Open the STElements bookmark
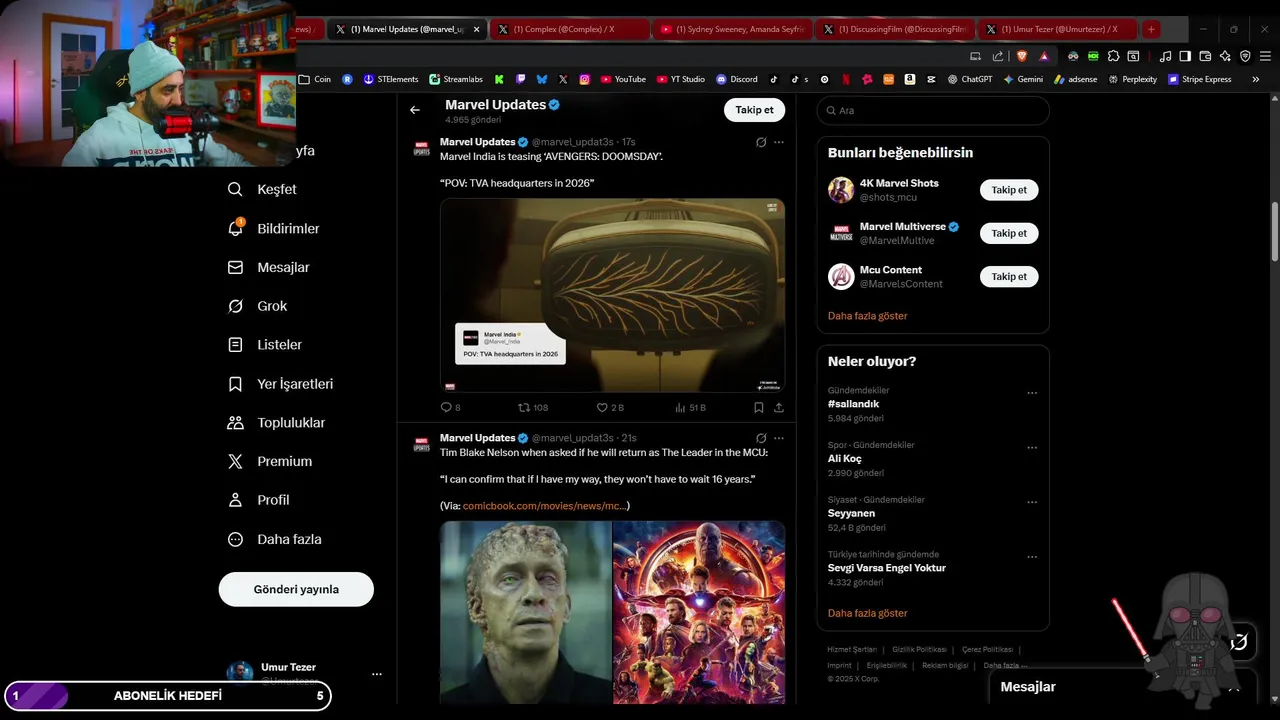Image resolution: width=1280 pixels, height=720 pixels. coord(391,79)
